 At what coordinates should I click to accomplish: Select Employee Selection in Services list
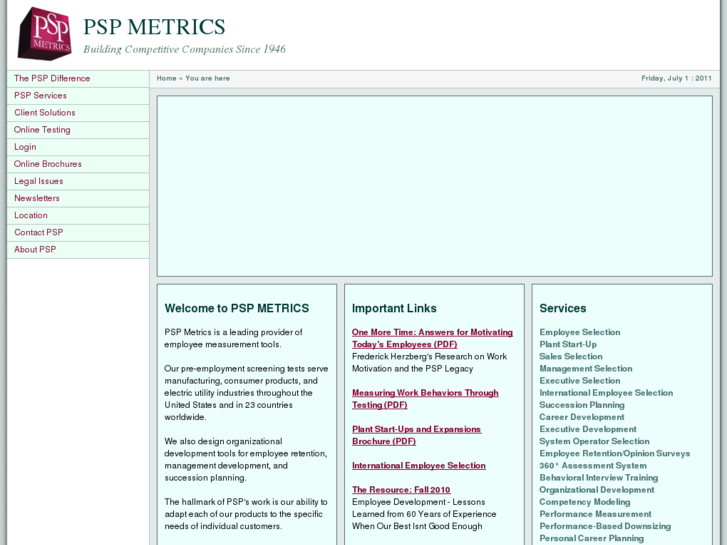[580, 332]
